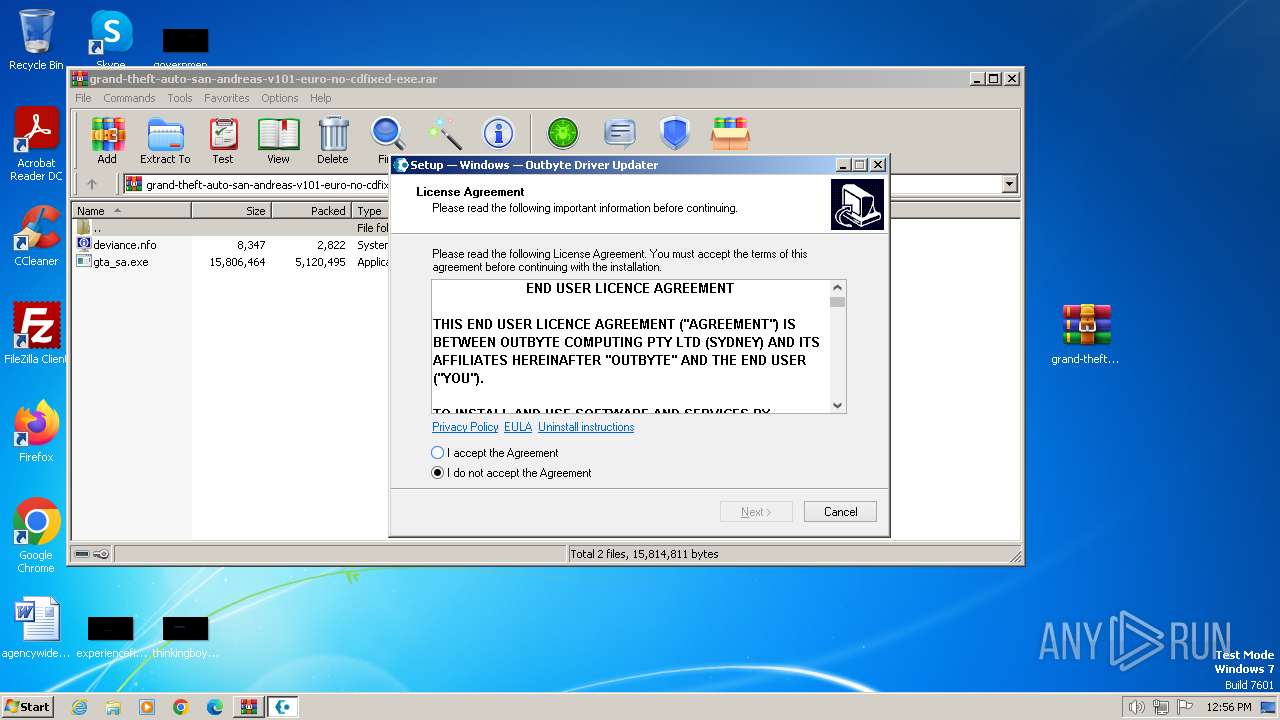Click Extract To in the WinRAR toolbar
The height and width of the screenshot is (720, 1280).
pos(165,140)
